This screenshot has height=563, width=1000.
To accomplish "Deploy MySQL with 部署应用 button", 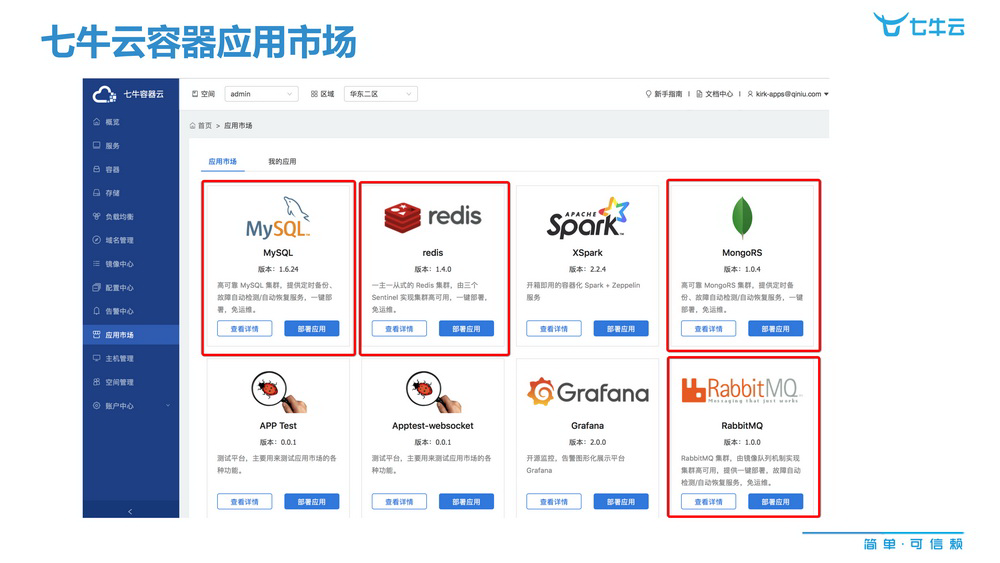I will click(x=312, y=328).
